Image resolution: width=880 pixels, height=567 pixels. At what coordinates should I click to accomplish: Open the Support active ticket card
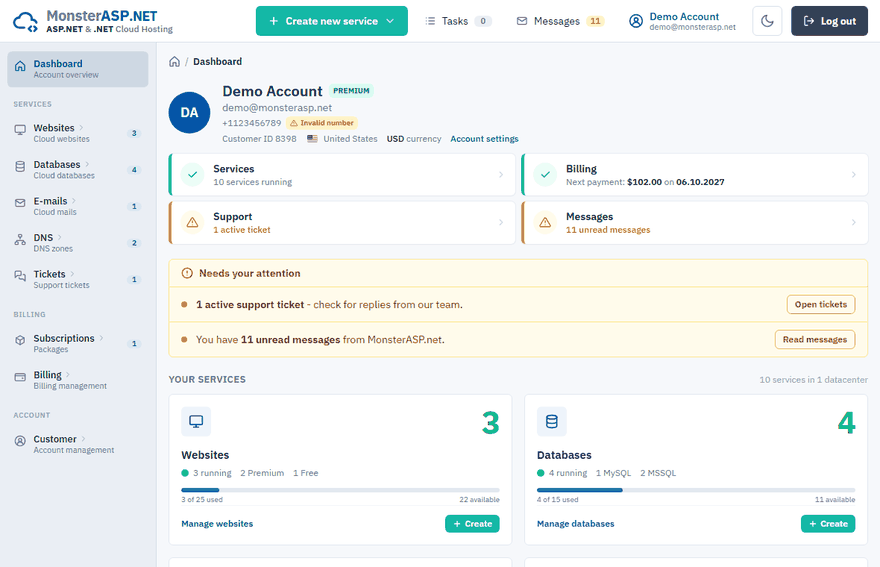point(342,223)
